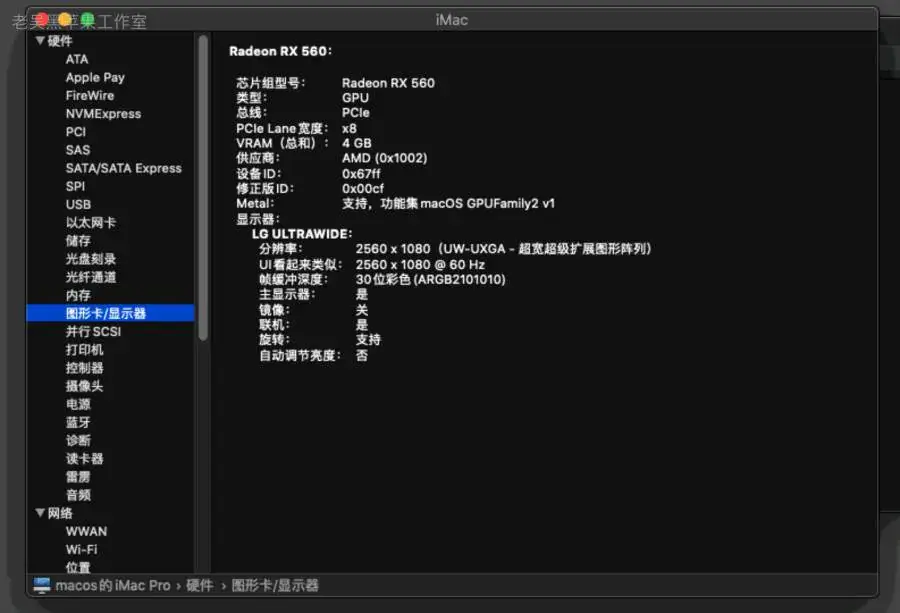Viewport: 900px width, 613px height.
Task: Select 以太网卡 ethernet cards entry
Action: [x=91, y=223]
